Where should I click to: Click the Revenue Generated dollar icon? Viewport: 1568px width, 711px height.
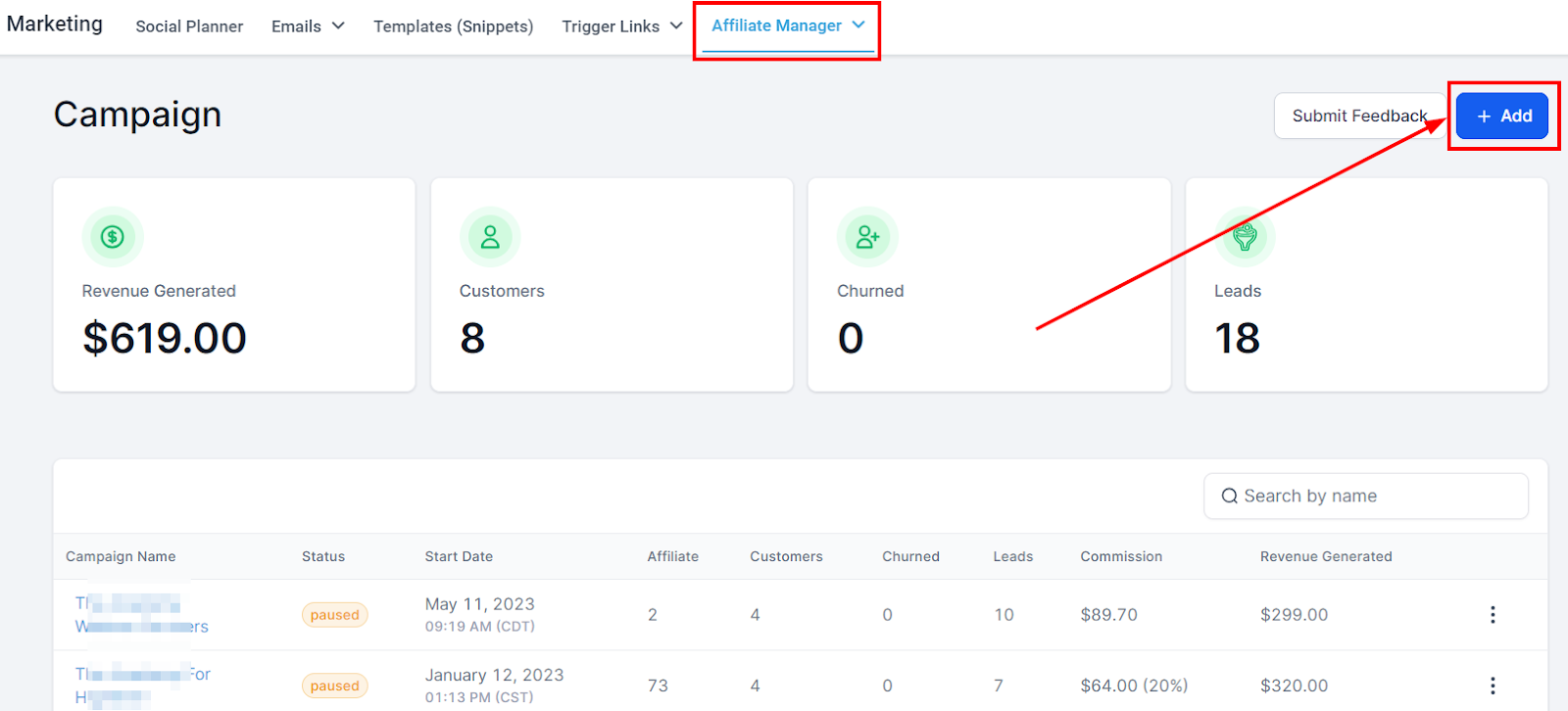113,236
